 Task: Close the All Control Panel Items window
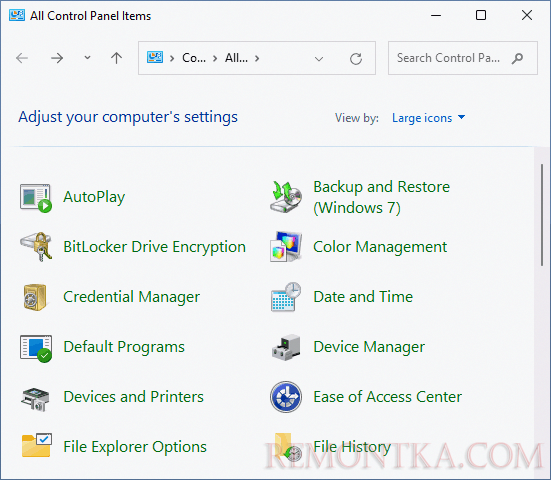click(x=527, y=15)
